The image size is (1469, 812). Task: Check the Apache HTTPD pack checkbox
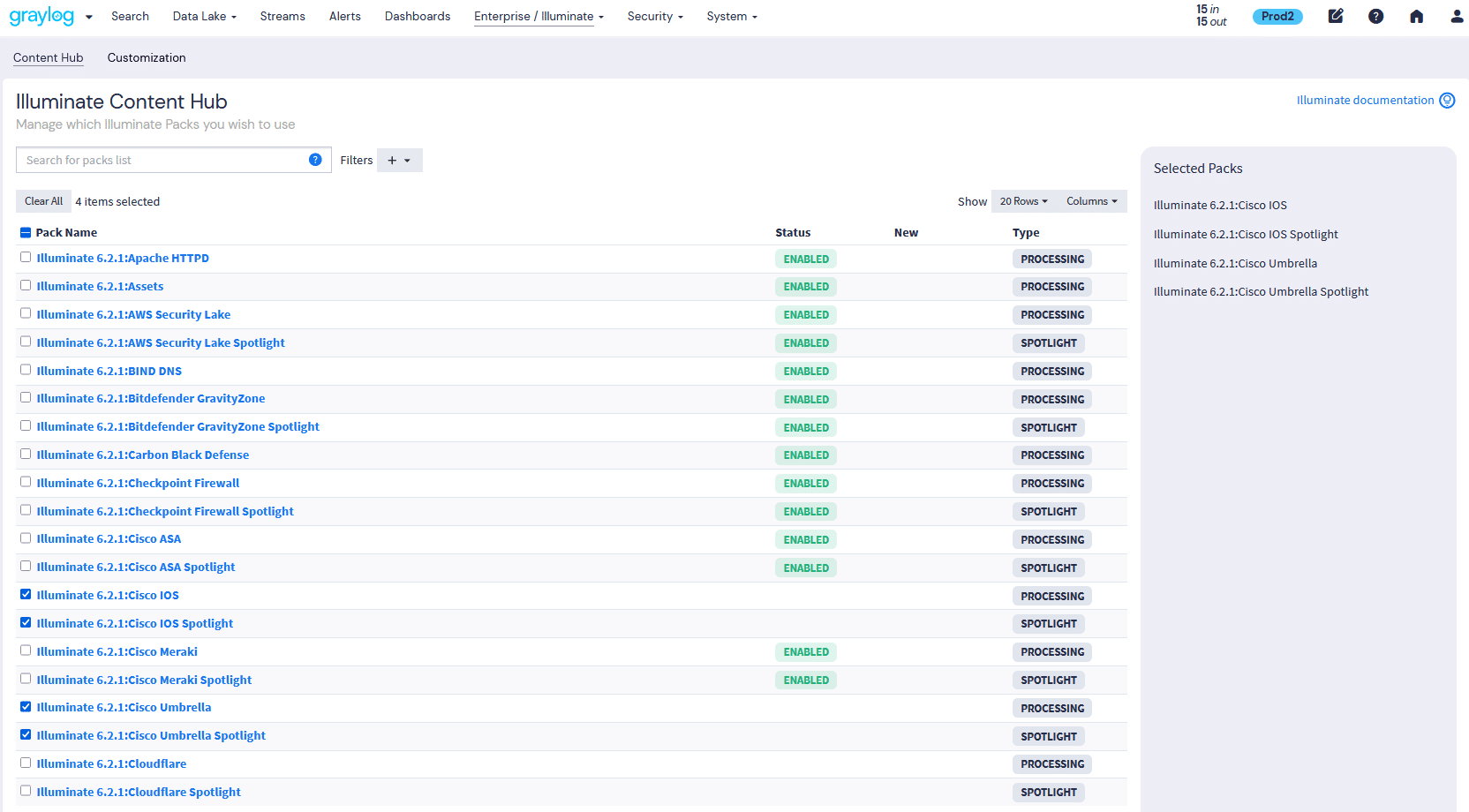coord(25,257)
